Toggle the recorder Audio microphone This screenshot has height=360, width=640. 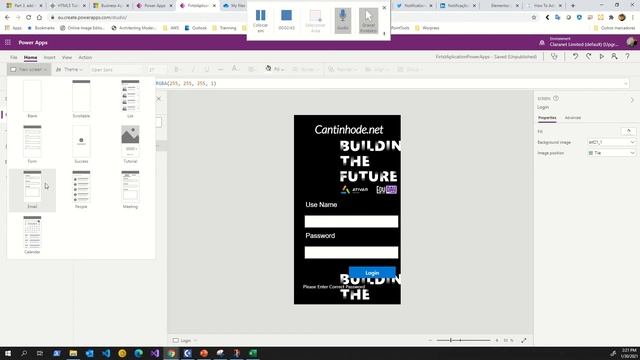tap(343, 20)
